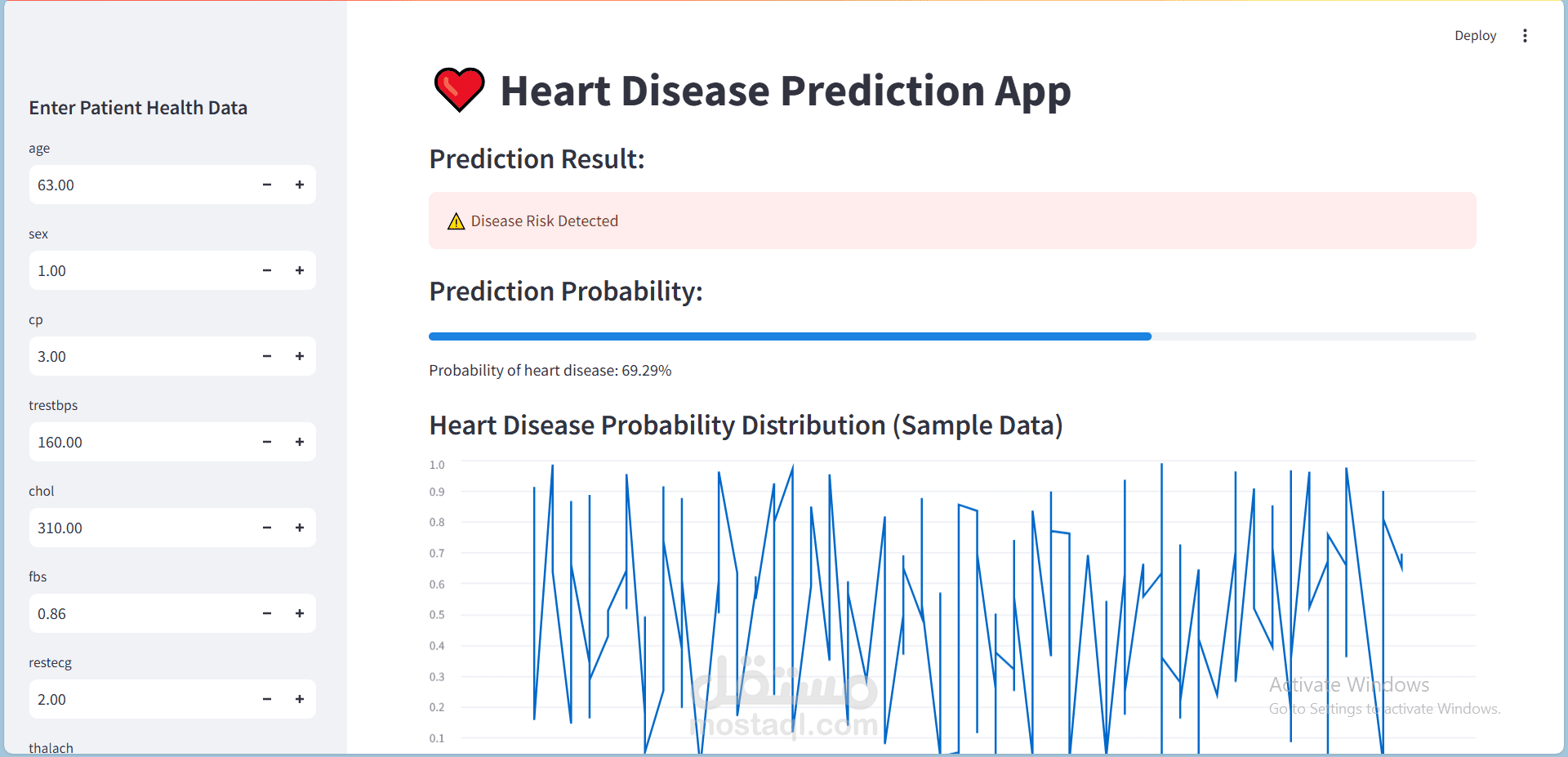The width and height of the screenshot is (1568, 757).
Task: Increase age value with plus button
Action: click(x=300, y=185)
